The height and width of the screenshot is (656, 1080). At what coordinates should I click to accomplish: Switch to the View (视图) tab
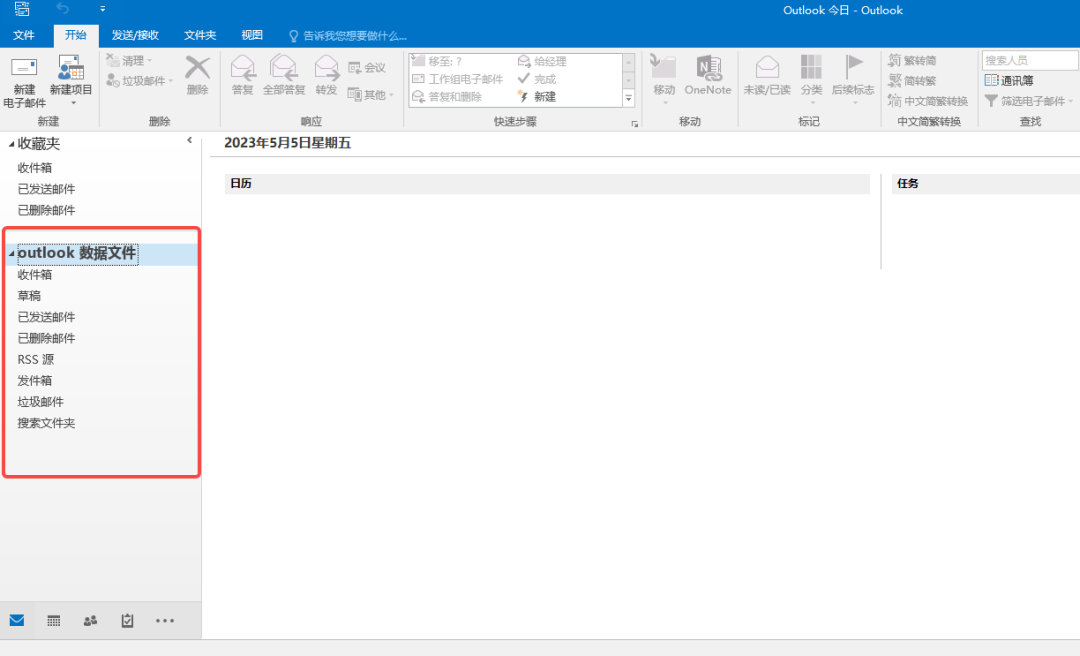[x=251, y=35]
